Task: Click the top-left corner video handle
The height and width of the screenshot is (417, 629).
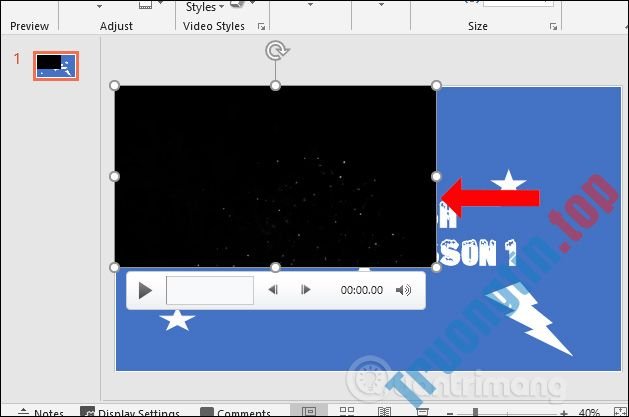Action: tap(114, 85)
